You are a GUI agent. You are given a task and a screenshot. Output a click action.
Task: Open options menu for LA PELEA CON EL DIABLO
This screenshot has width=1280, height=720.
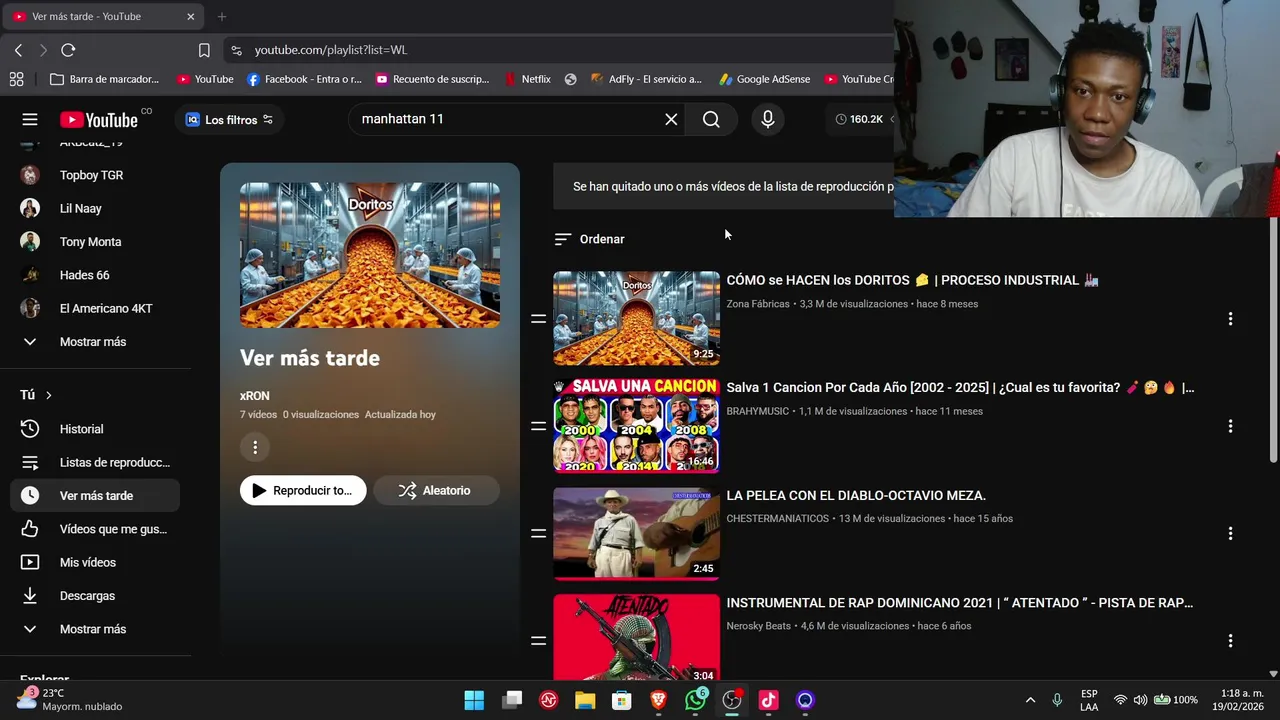[x=1230, y=533]
